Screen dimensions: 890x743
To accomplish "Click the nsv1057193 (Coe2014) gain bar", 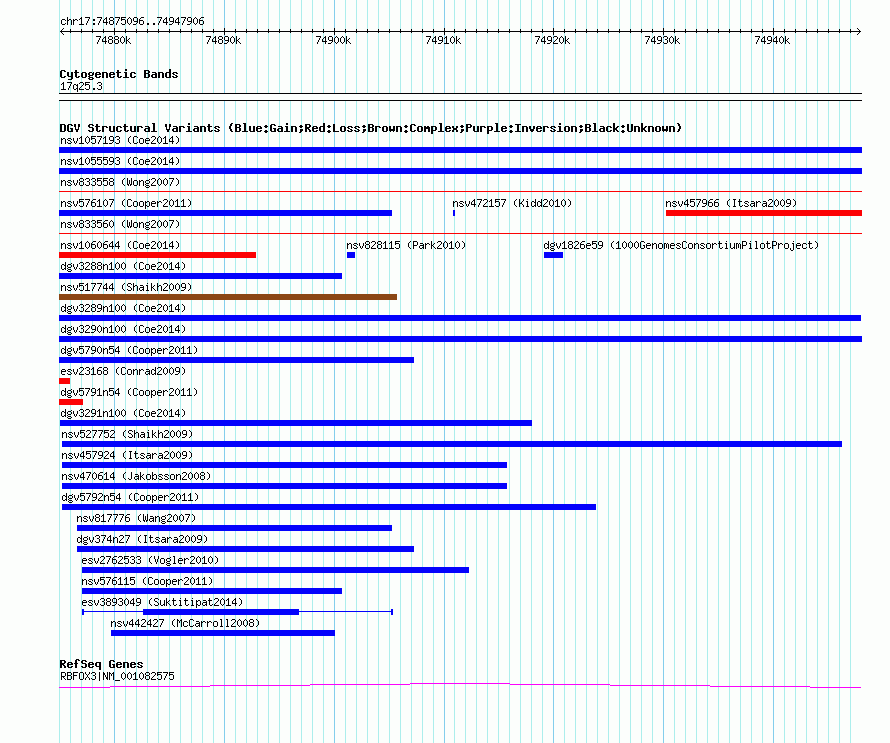I will [460, 150].
